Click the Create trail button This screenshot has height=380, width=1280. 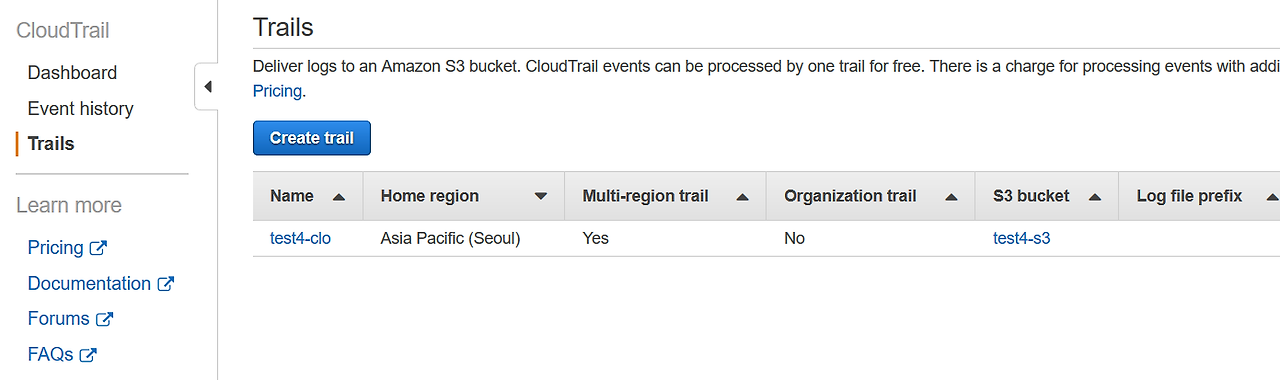coord(312,138)
